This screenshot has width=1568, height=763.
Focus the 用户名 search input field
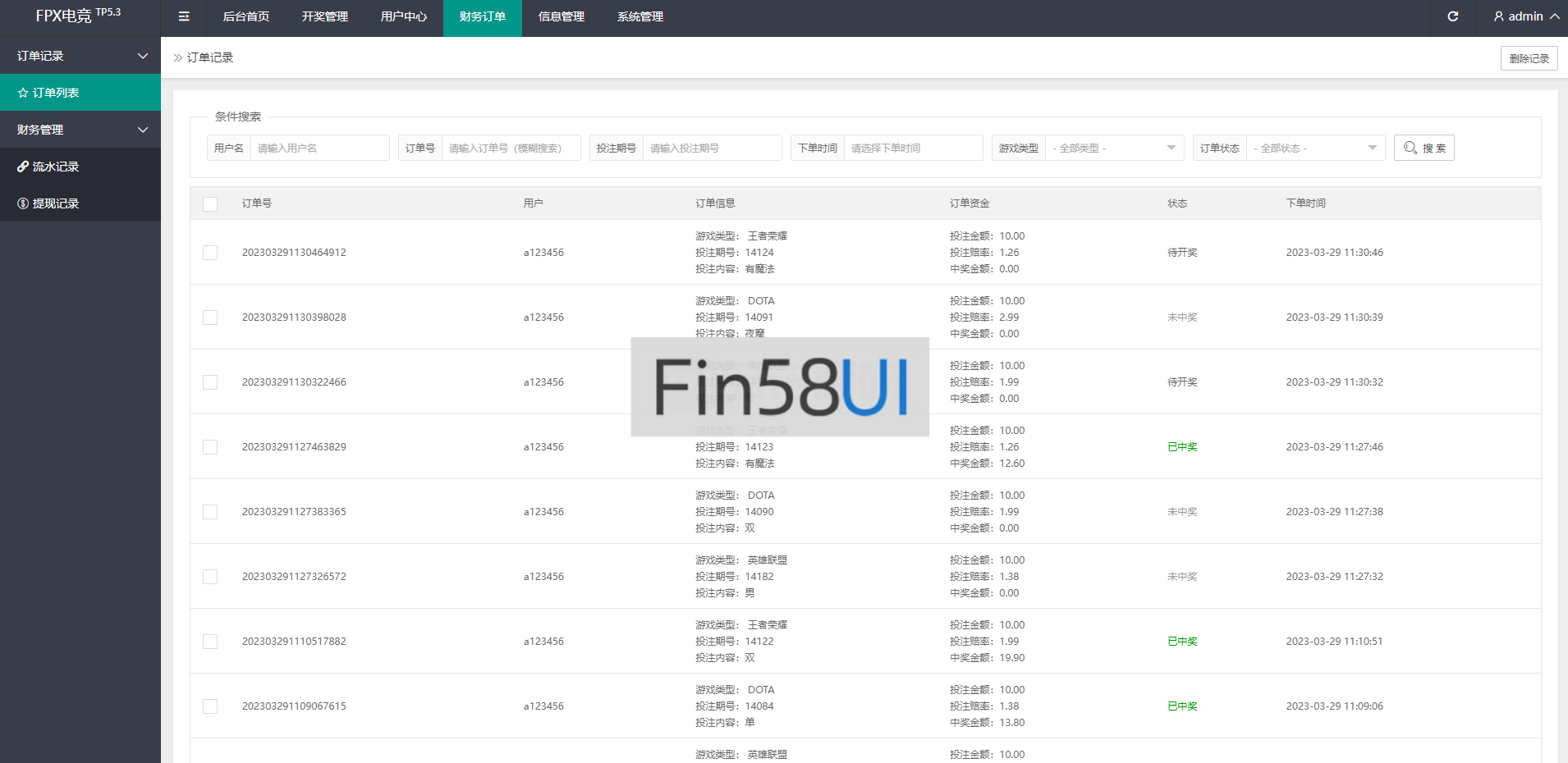pyautogui.click(x=319, y=148)
